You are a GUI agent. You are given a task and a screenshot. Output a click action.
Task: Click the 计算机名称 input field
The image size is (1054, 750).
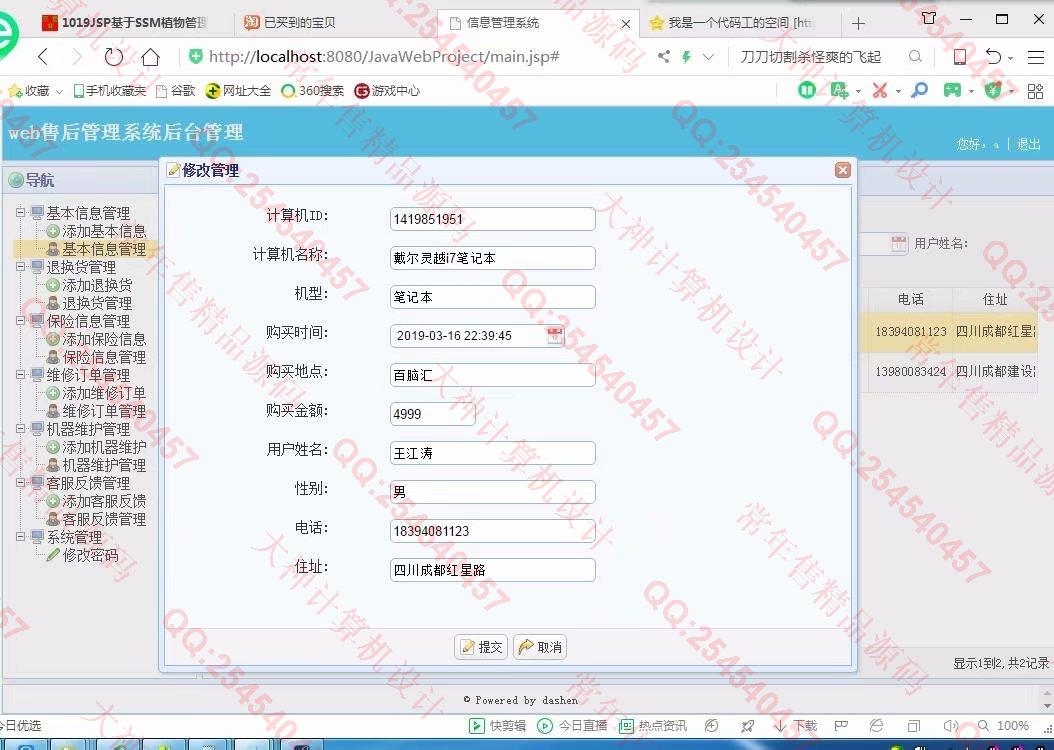click(493, 258)
